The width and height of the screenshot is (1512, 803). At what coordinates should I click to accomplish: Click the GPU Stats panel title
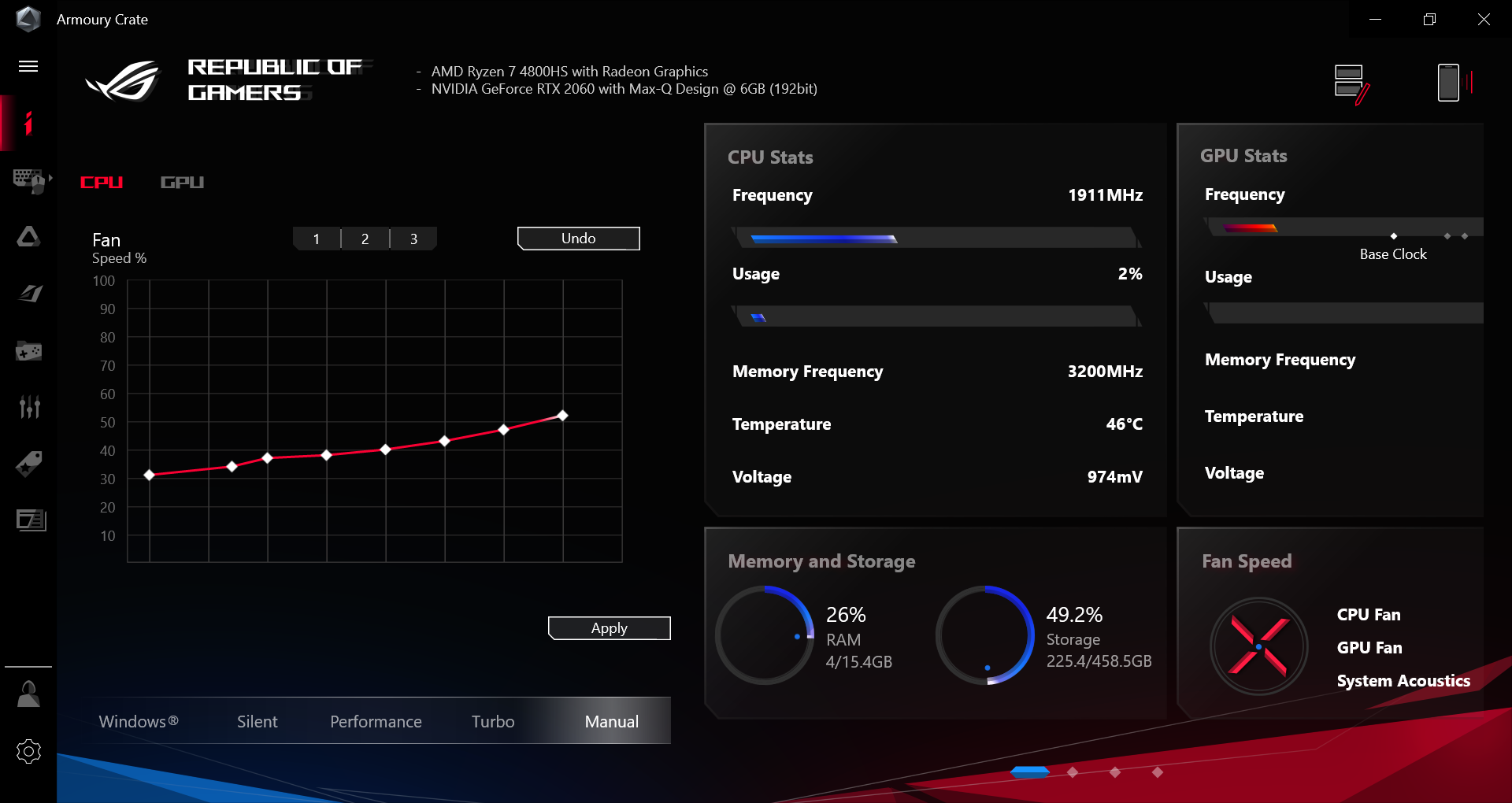point(1243,156)
